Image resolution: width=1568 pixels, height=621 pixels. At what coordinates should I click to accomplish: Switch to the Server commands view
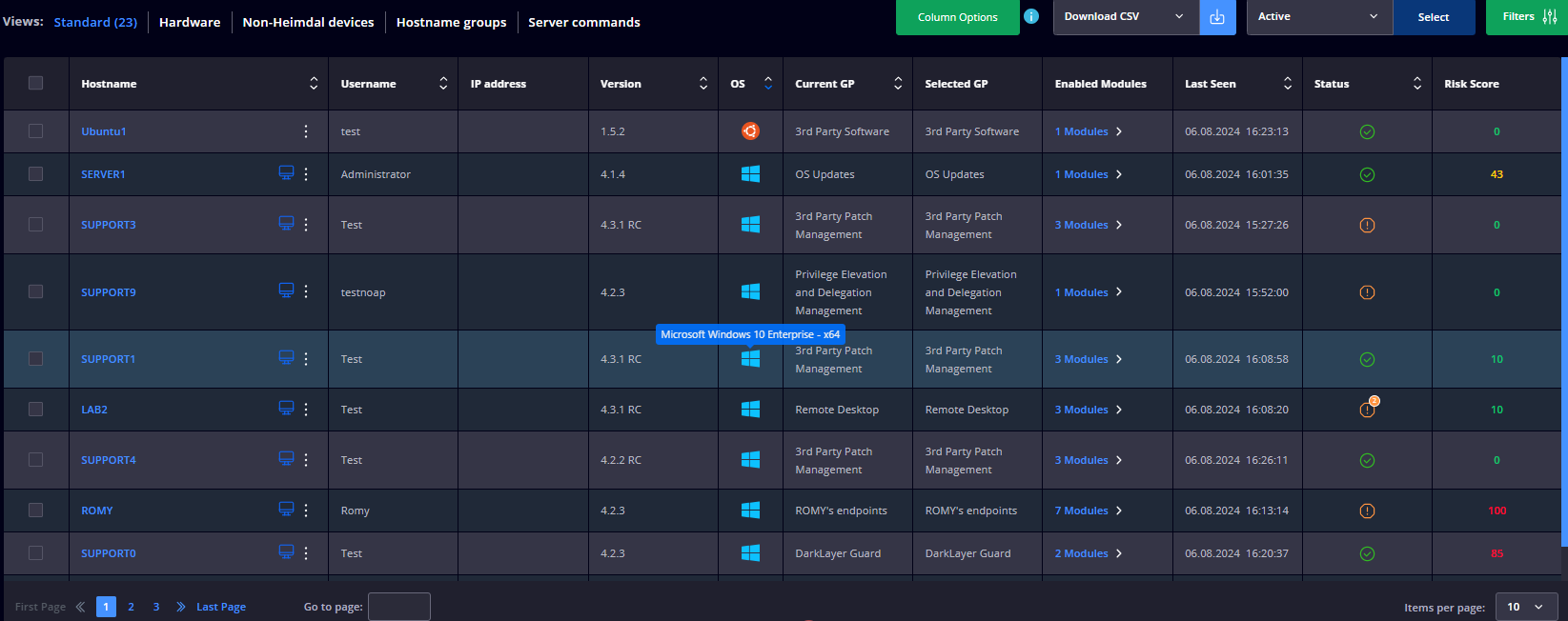584,22
